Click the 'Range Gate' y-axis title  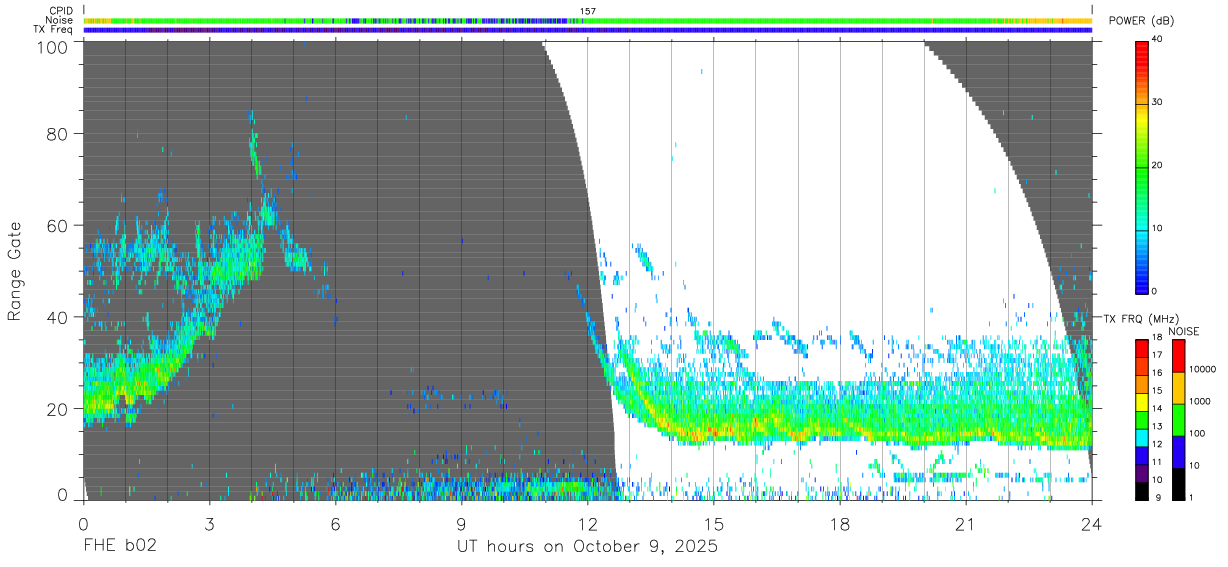(x=15, y=271)
